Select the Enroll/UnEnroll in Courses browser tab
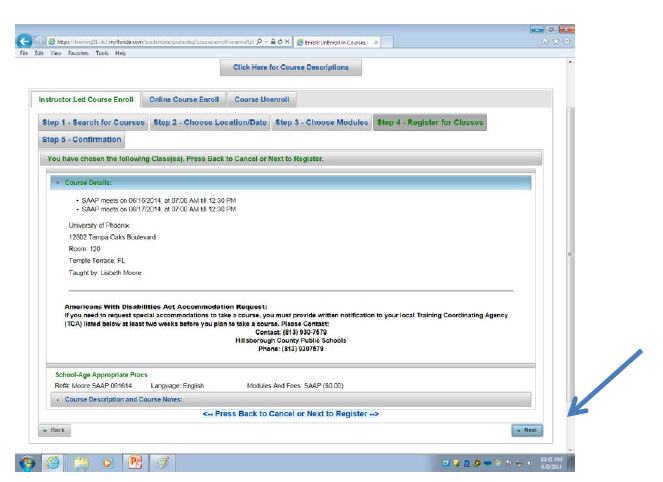Viewport: 663px width, 482px height. (336, 42)
